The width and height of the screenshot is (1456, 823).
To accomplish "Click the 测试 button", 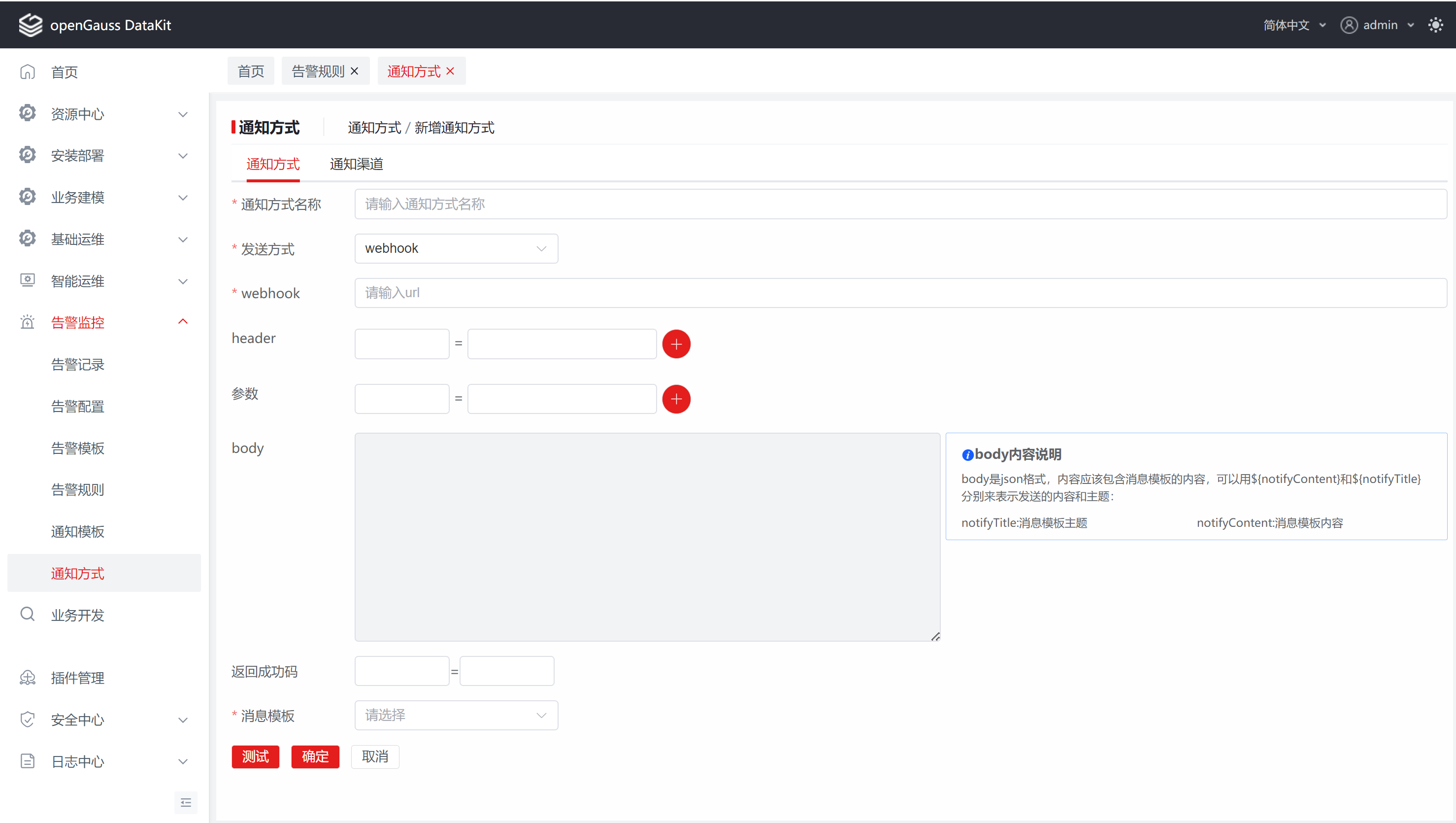I will tap(255, 757).
